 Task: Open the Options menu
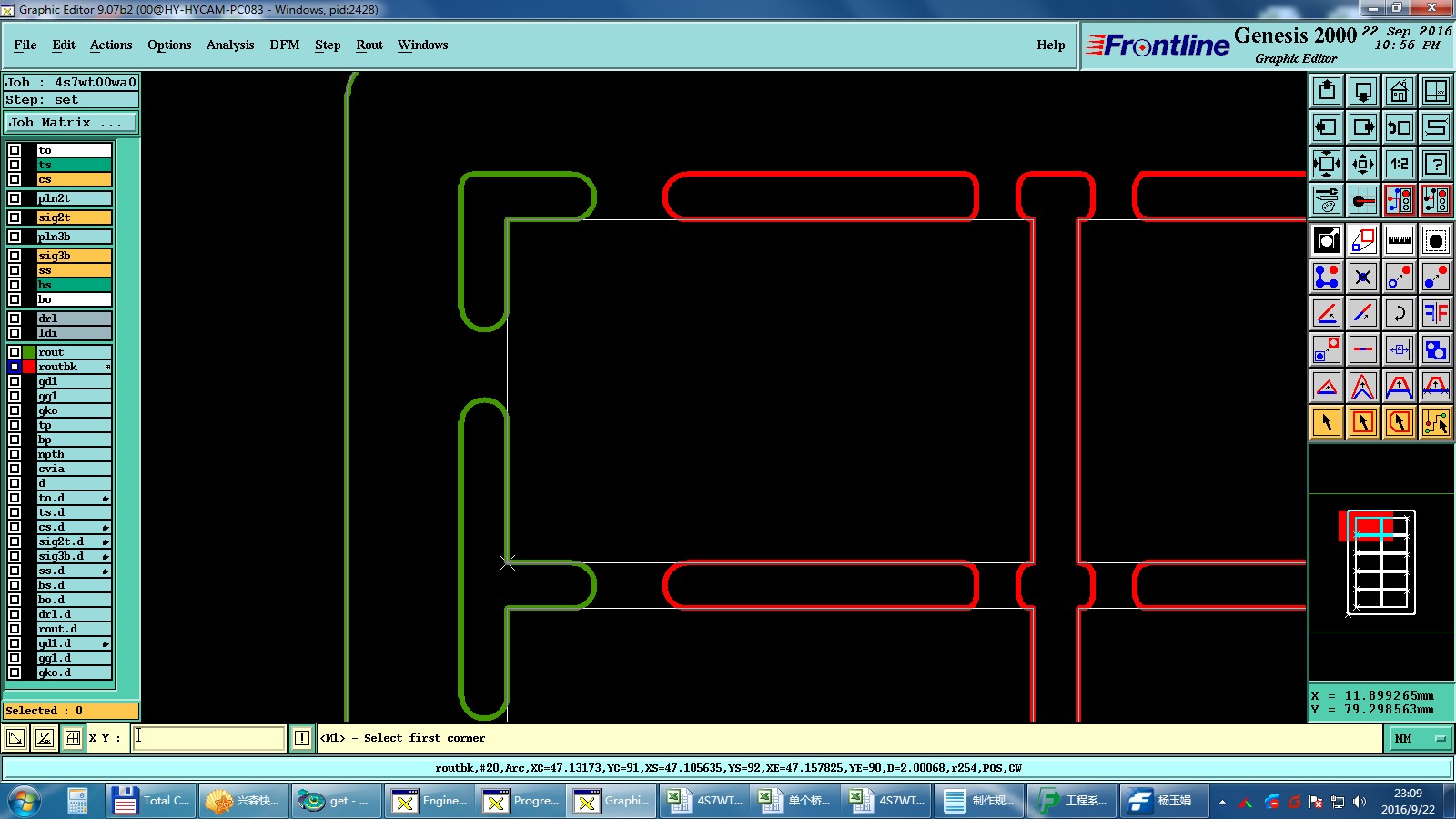pos(169,45)
